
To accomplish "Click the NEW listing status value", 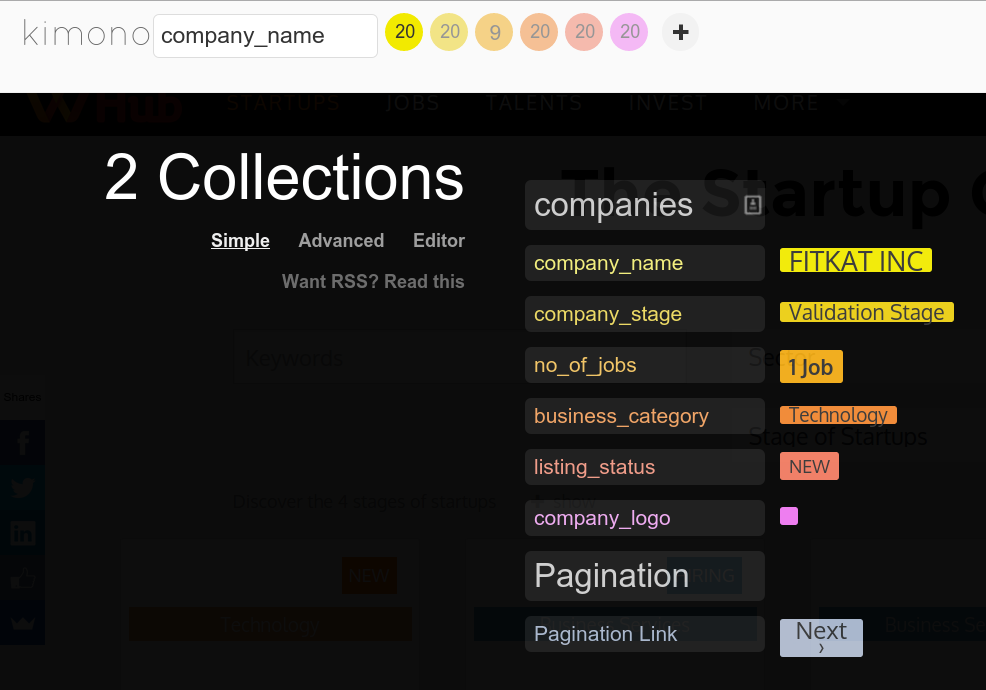I will pos(809,467).
